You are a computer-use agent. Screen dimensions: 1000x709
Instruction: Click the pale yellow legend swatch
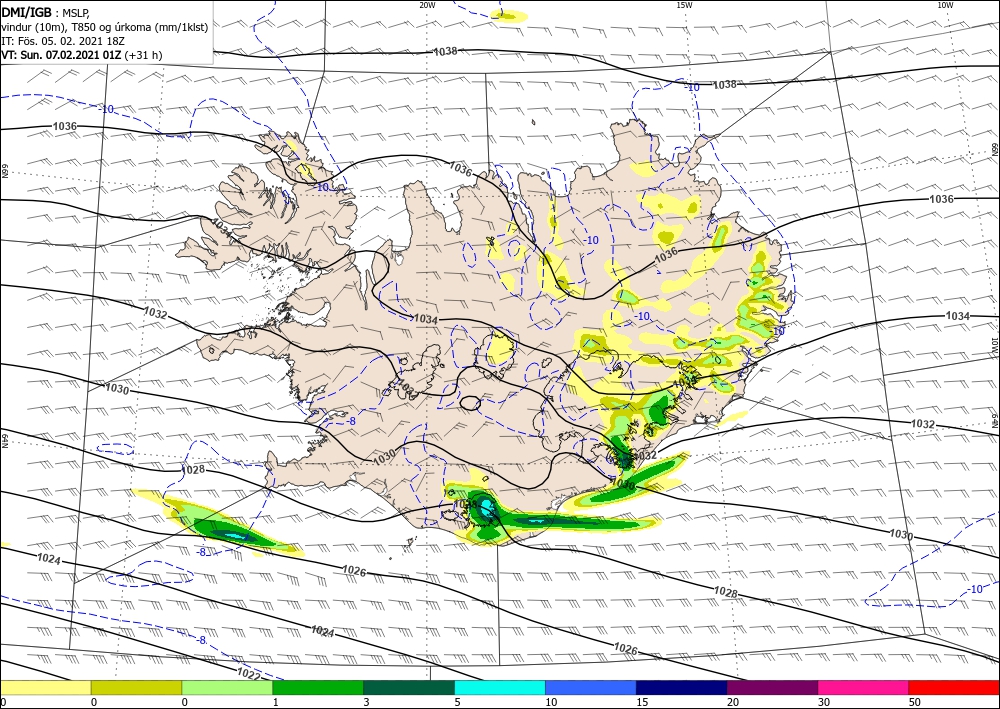click(x=45, y=688)
